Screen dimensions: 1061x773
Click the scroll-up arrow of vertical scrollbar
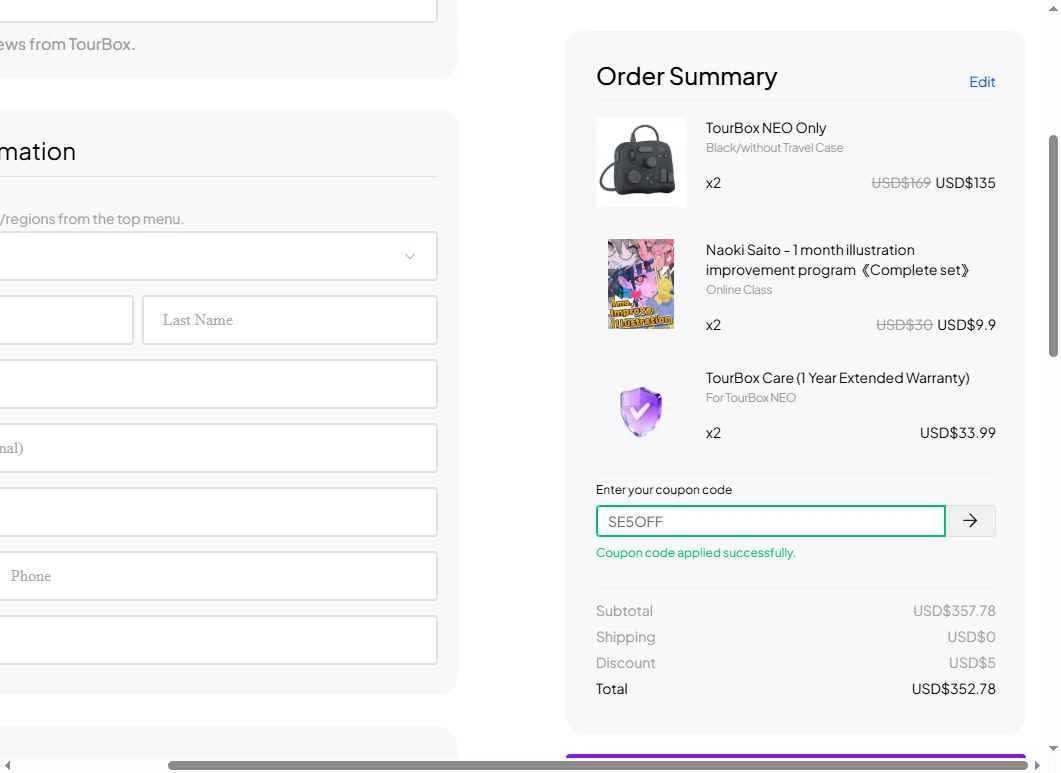[1054, 8]
